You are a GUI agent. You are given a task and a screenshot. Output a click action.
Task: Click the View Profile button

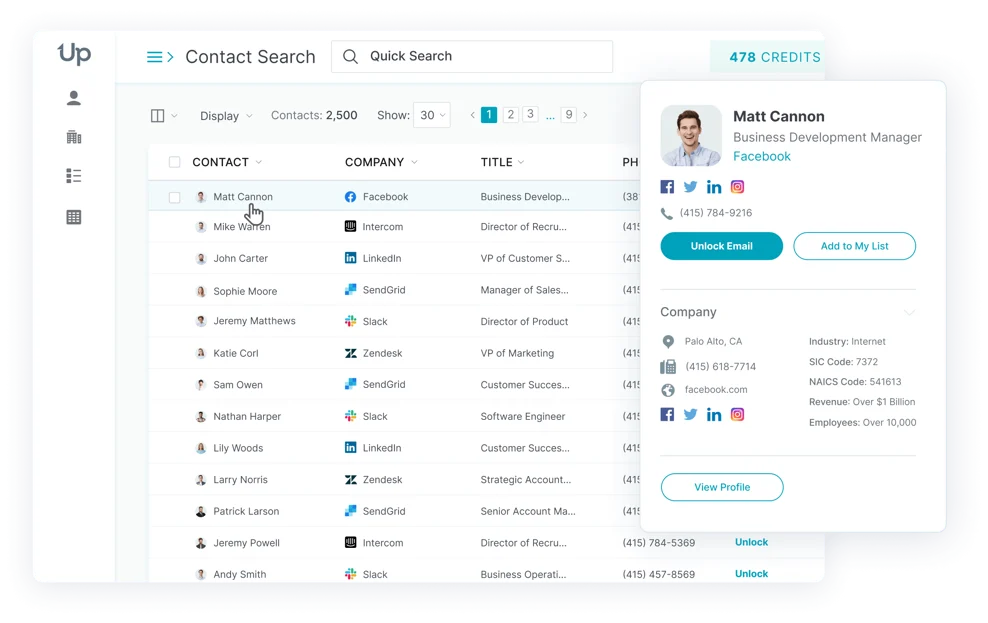[x=721, y=487]
